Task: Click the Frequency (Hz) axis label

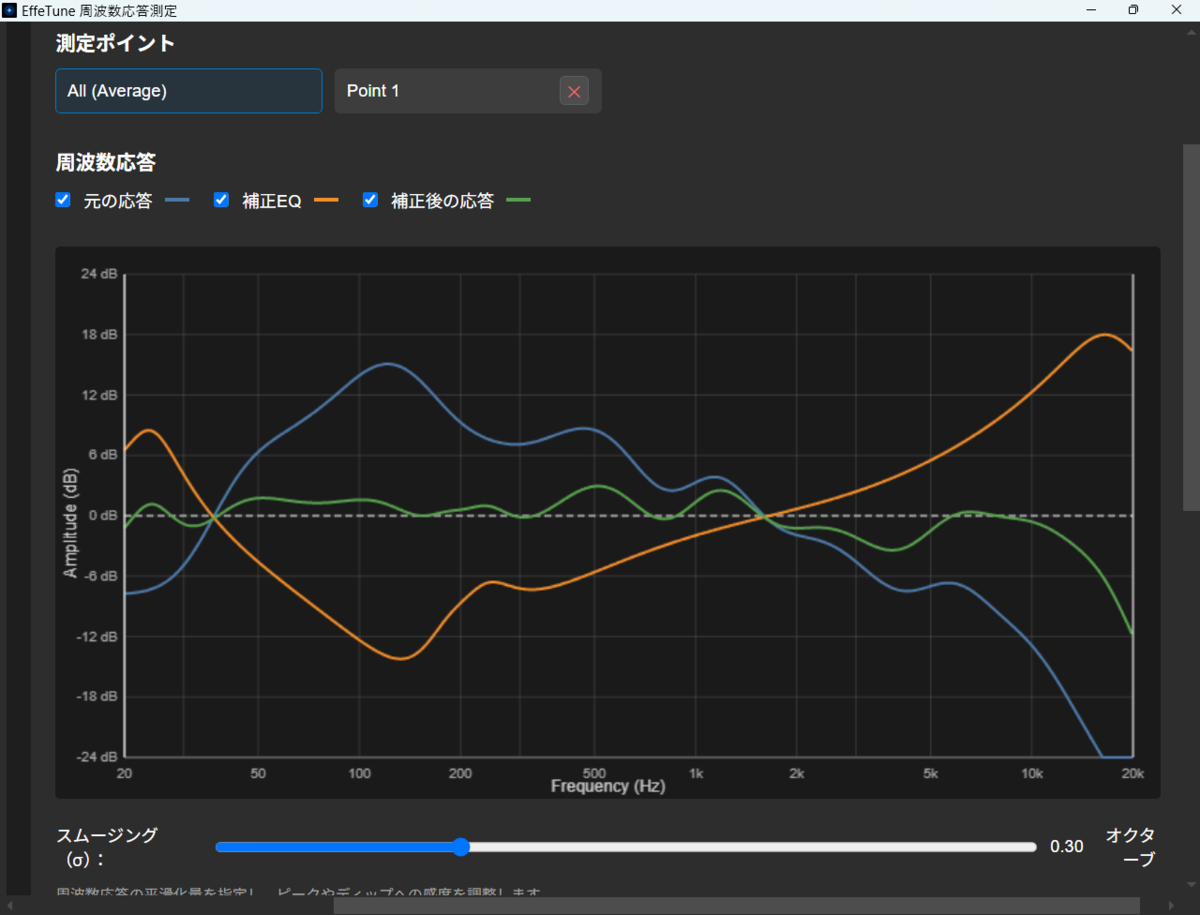Action: click(608, 787)
